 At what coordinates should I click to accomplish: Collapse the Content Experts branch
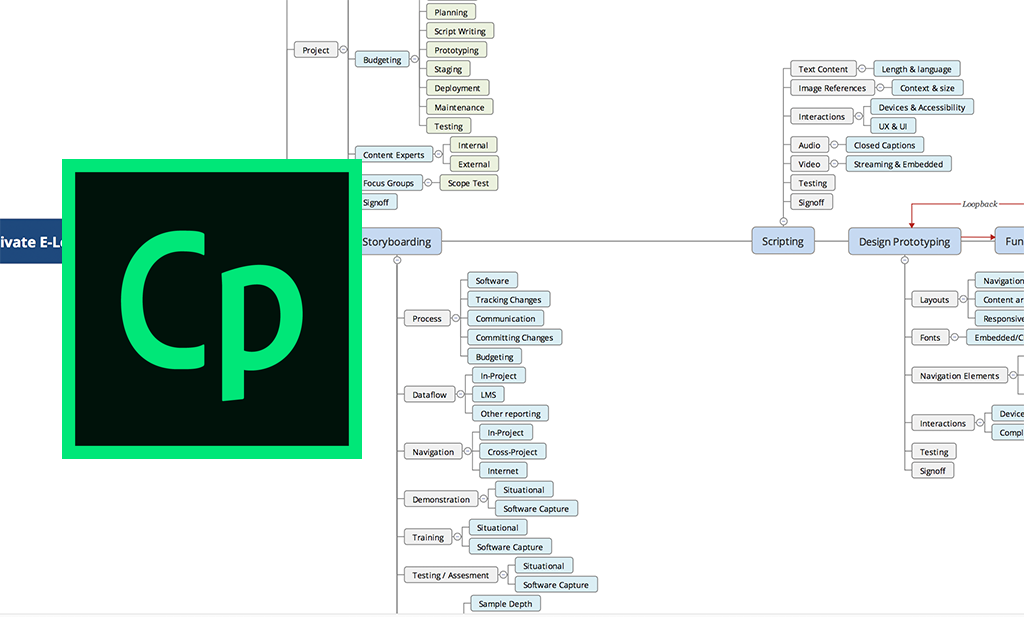(x=438, y=155)
